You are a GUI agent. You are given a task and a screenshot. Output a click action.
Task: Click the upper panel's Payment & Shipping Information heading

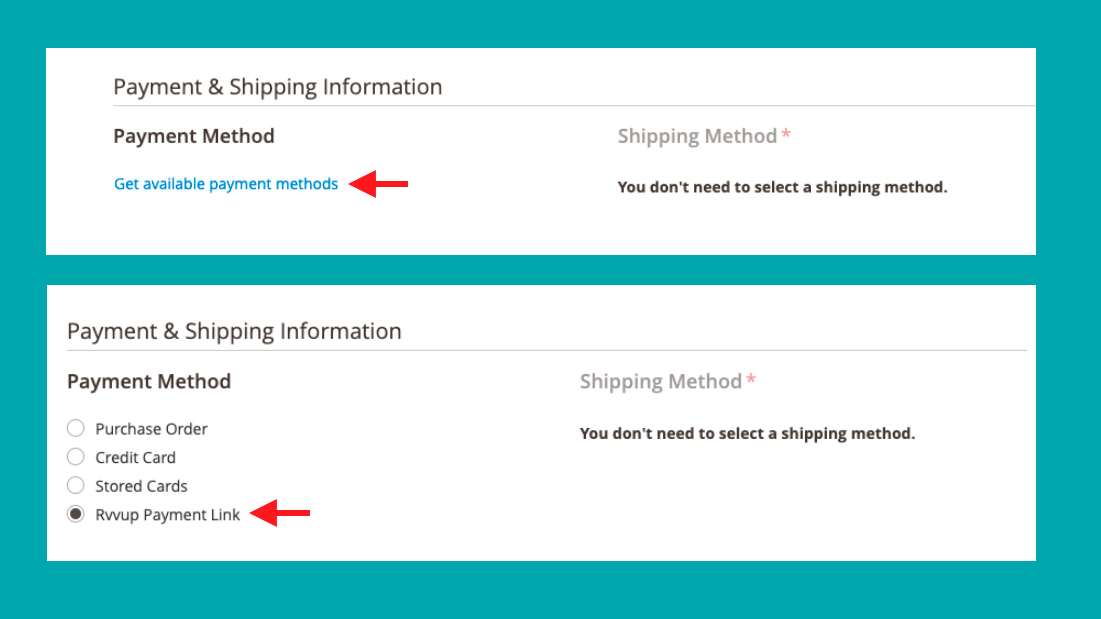[277, 87]
